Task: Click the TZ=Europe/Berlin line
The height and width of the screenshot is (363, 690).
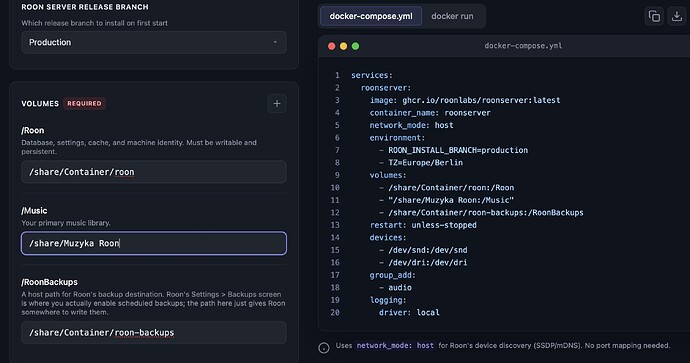Action: pos(421,163)
